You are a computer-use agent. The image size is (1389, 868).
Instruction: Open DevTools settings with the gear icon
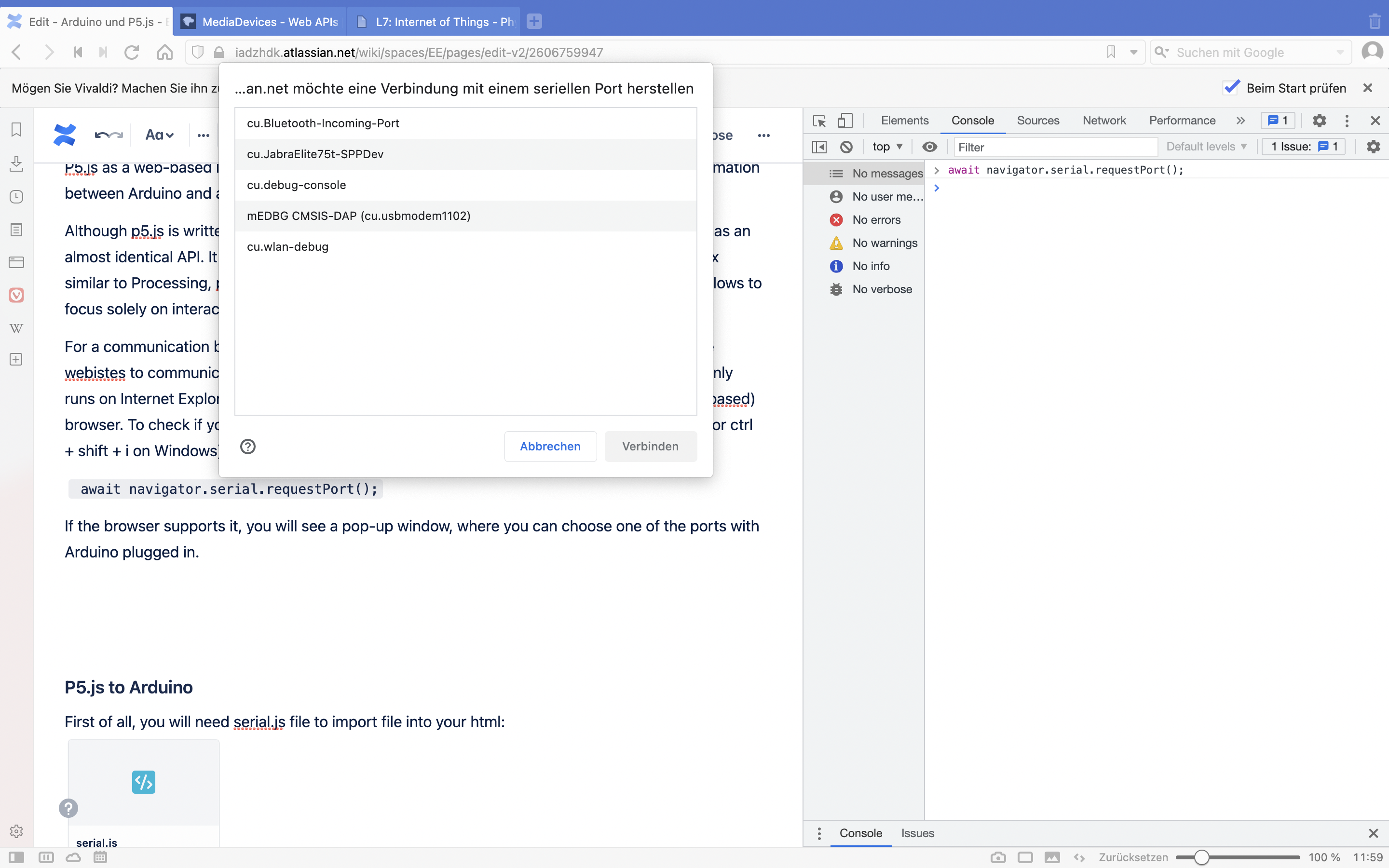[x=1319, y=121]
